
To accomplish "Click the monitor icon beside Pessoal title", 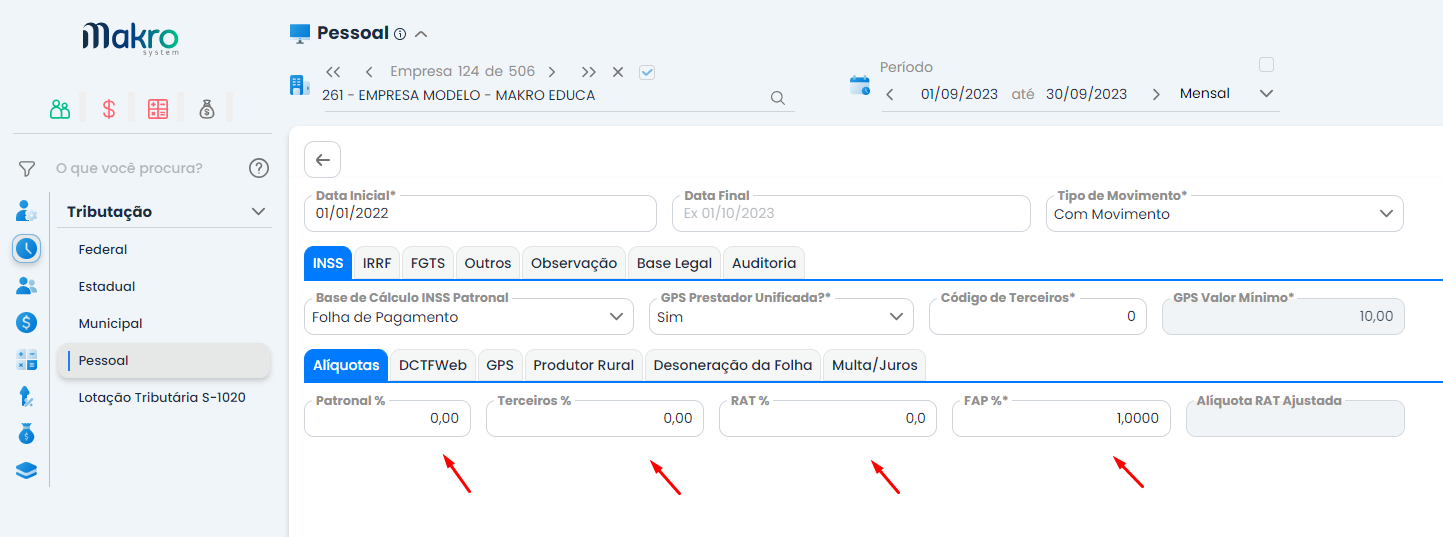I will coord(300,34).
